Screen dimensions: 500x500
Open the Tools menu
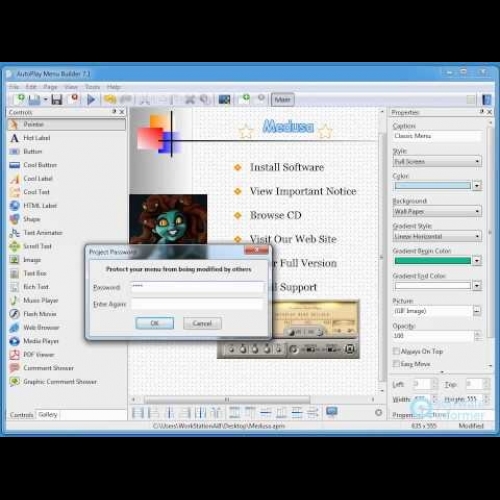(92, 87)
